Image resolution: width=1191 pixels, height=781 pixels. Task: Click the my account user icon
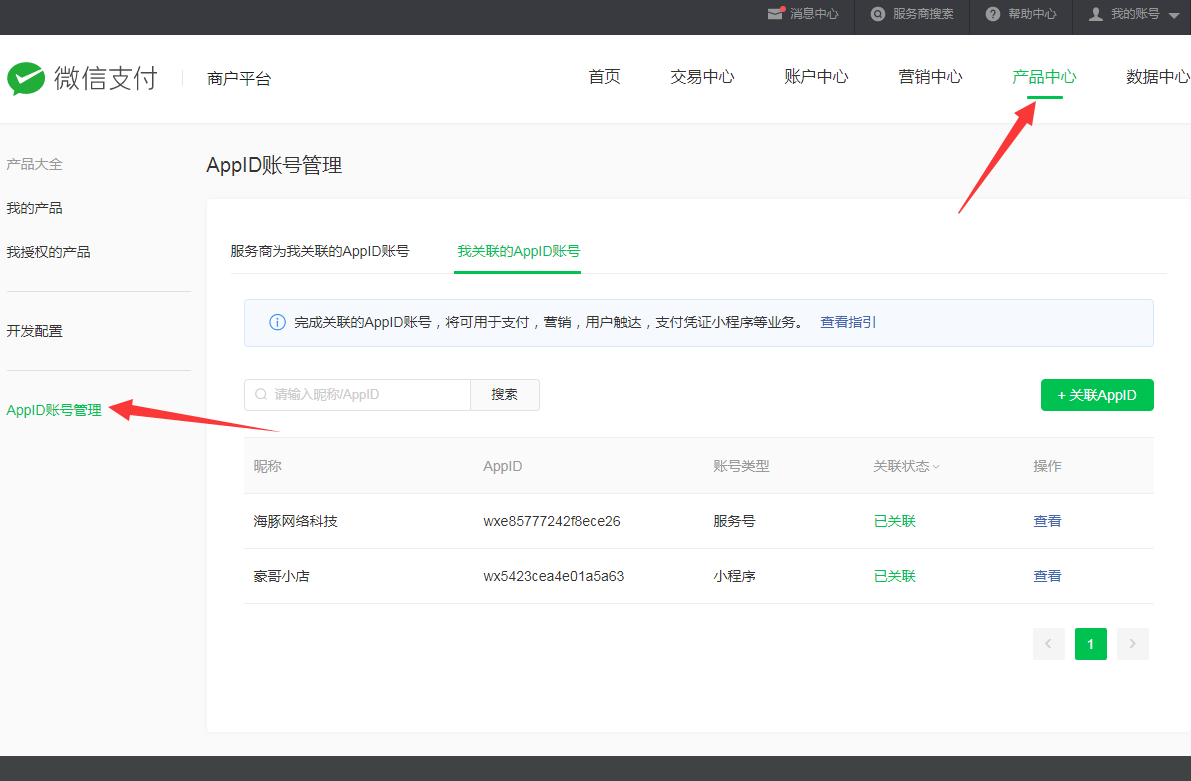click(x=1095, y=14)
